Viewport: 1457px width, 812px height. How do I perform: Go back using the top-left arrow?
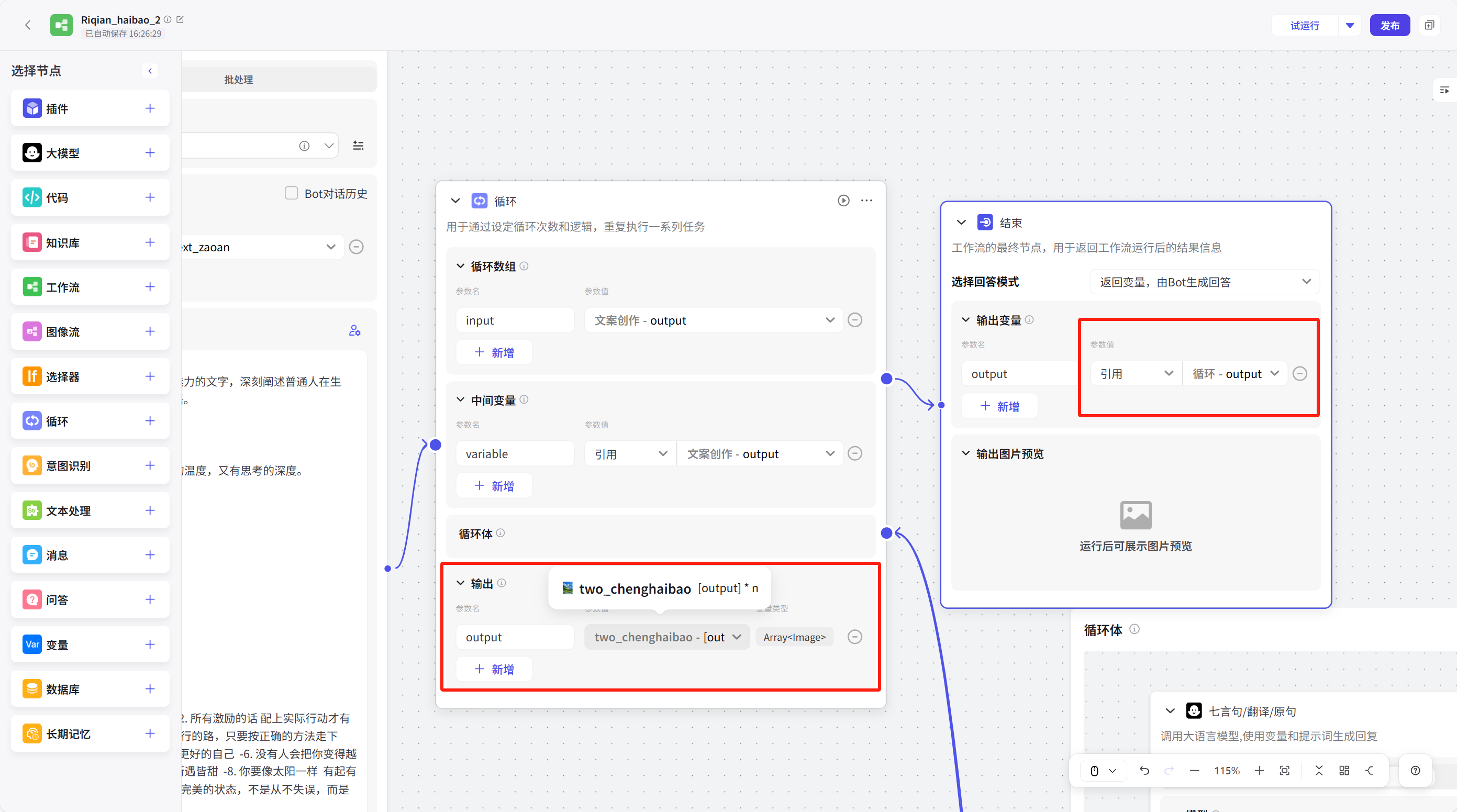(x=28, y=25)
